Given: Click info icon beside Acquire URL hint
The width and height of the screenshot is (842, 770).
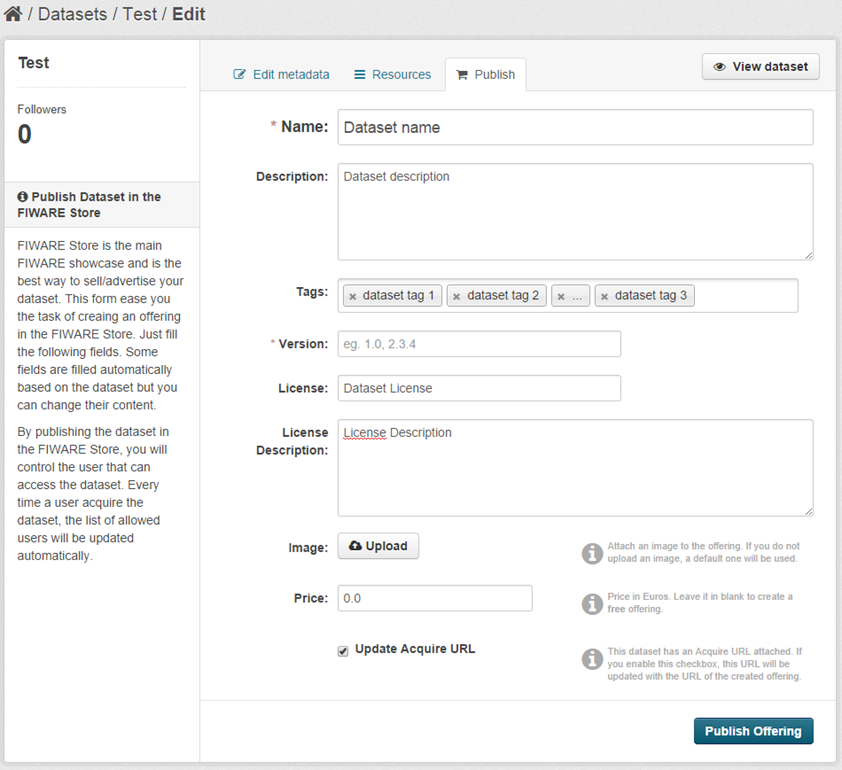Looking at the screenshot, I should coord(592,658).
